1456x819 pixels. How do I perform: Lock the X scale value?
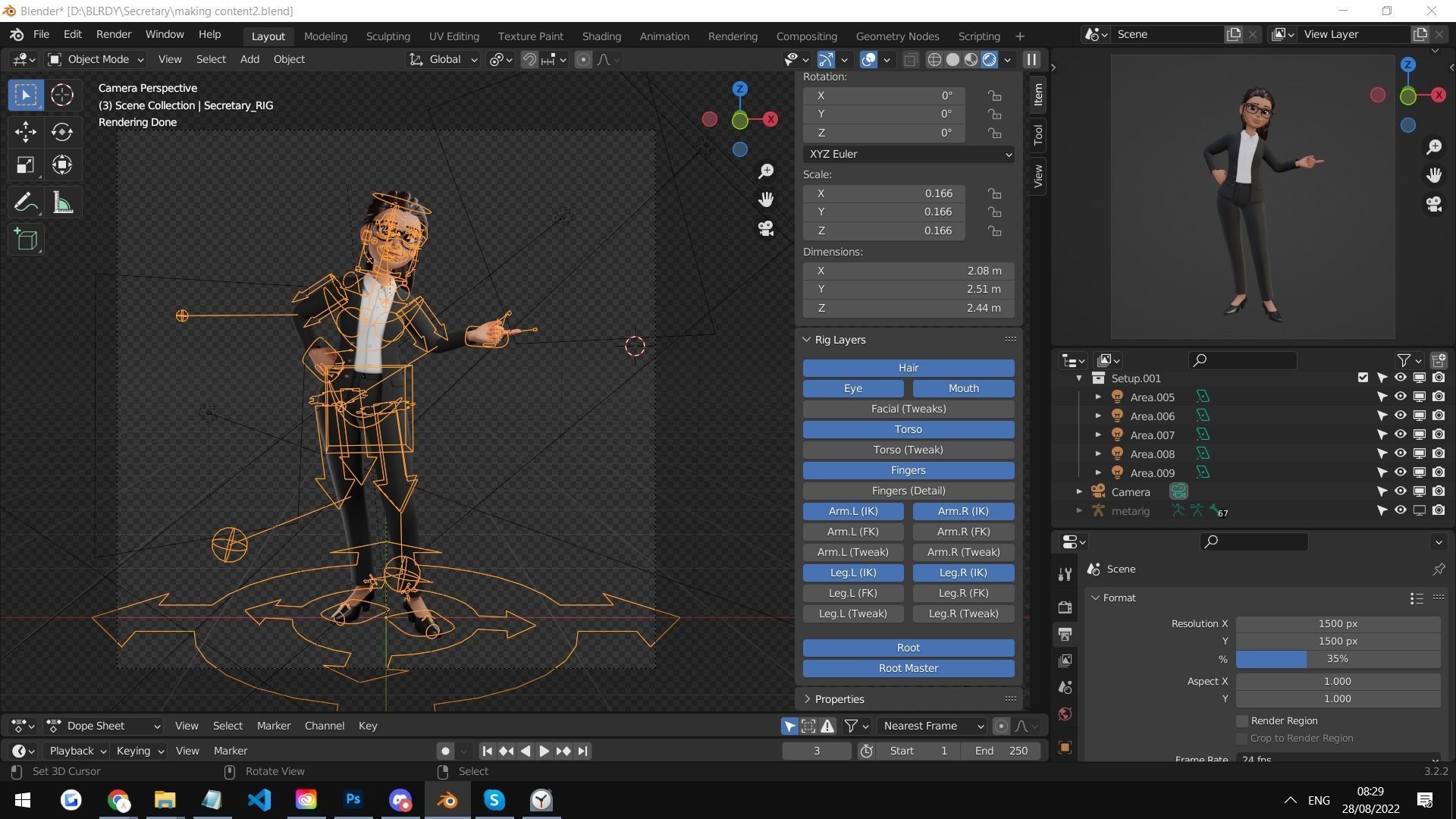[x=994, y=193]
